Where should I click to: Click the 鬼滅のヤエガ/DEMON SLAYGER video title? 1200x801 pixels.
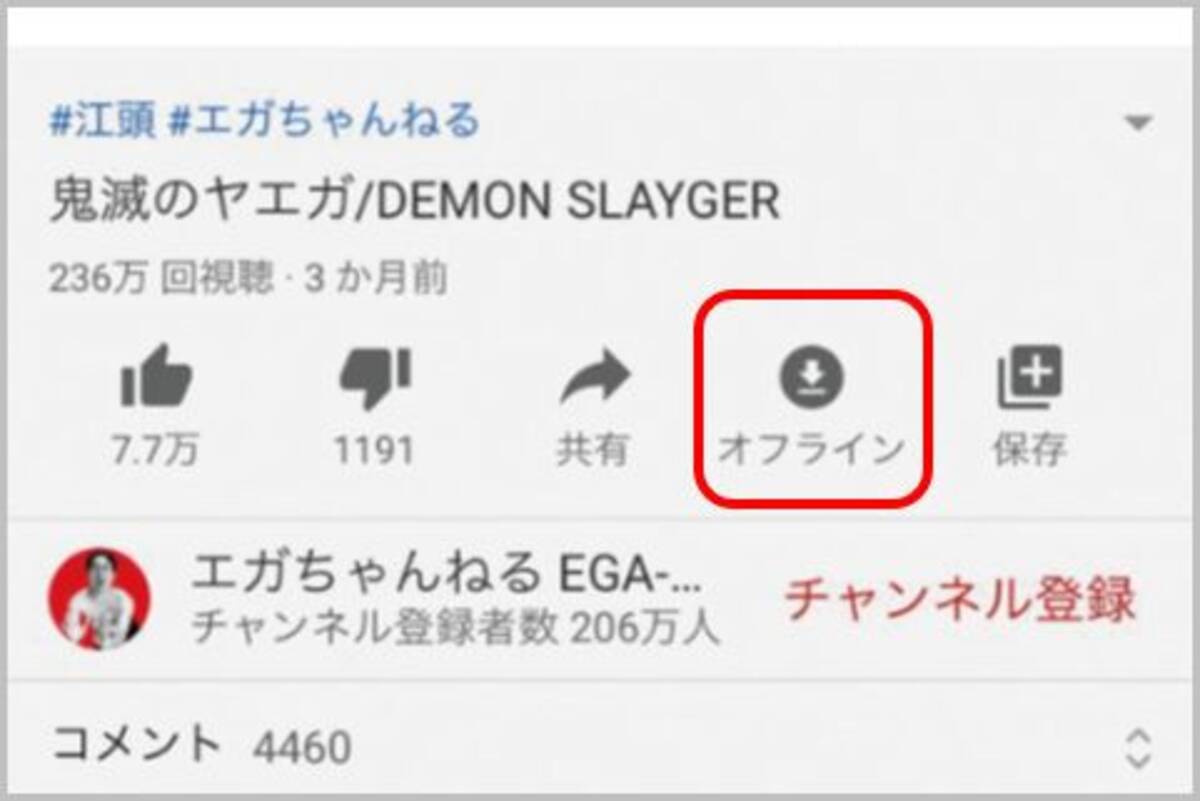(x=414, y=203)
